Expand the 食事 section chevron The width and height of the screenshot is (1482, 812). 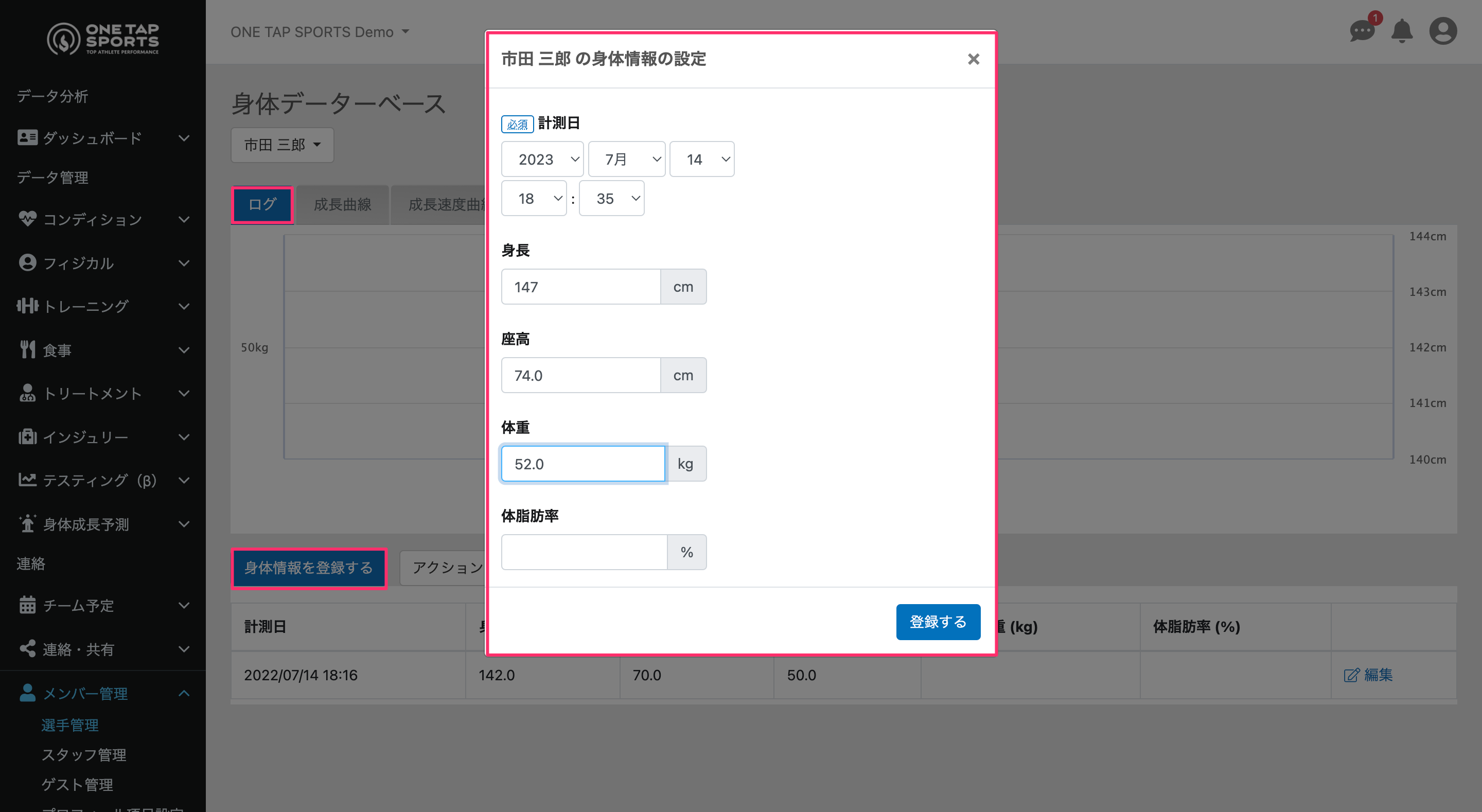[x=184, y=350]
